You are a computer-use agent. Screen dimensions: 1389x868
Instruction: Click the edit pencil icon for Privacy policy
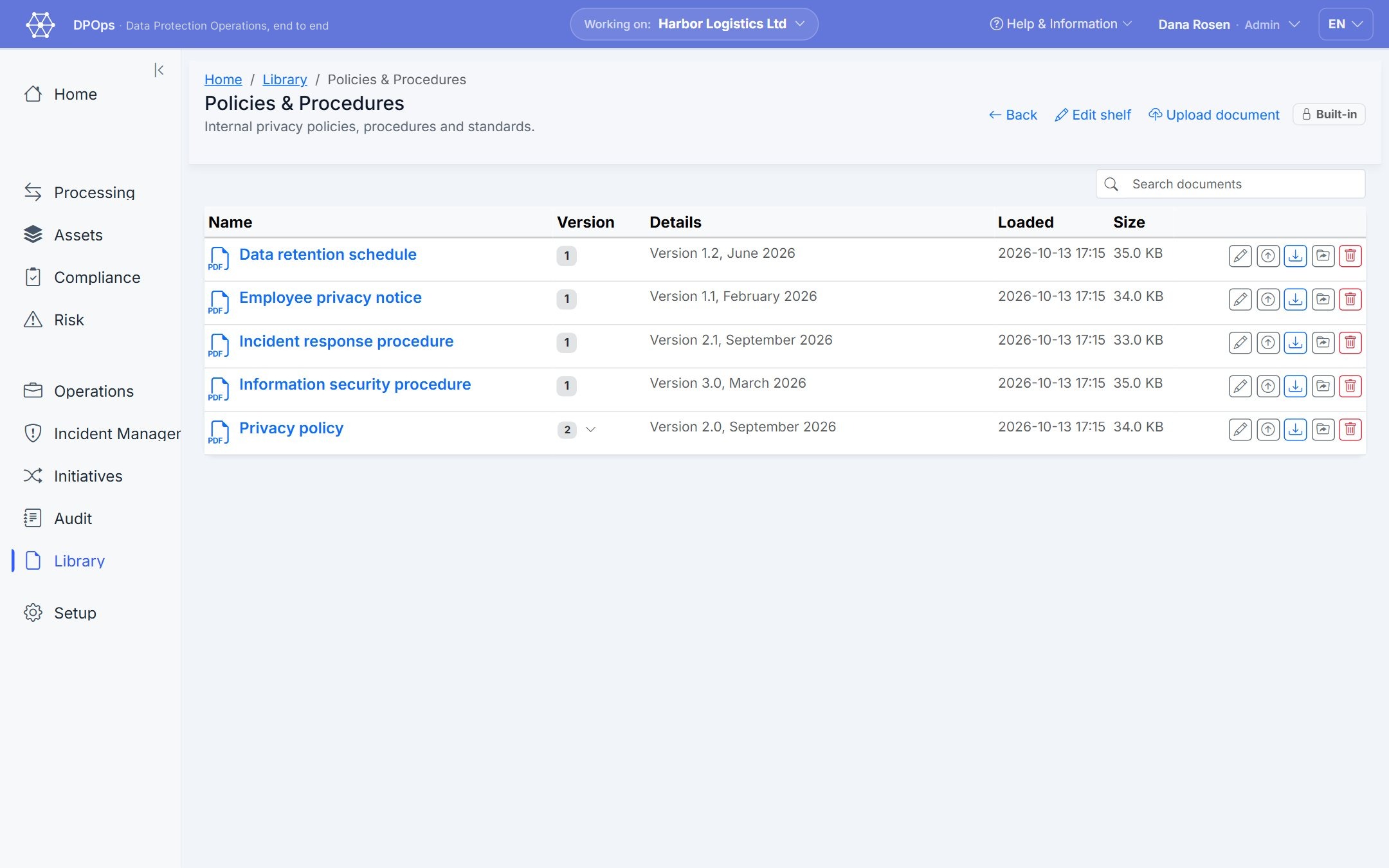[x=1240, y=429]
